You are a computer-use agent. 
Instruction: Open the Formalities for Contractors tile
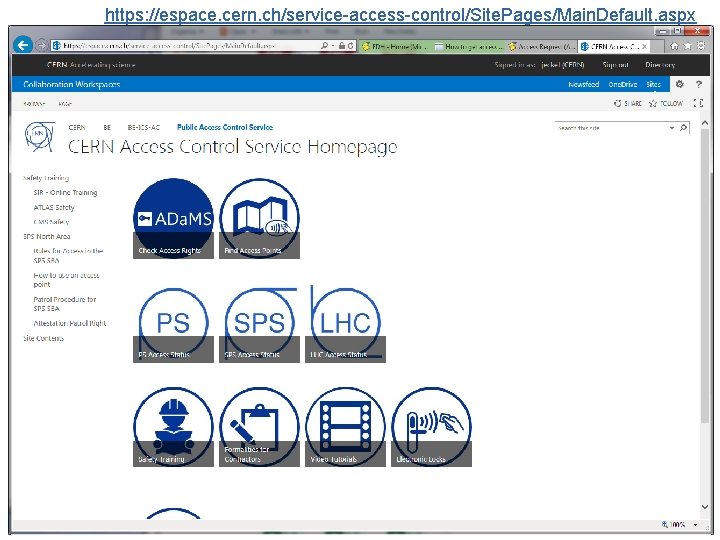pyautogui.click(x=259, y=427)
